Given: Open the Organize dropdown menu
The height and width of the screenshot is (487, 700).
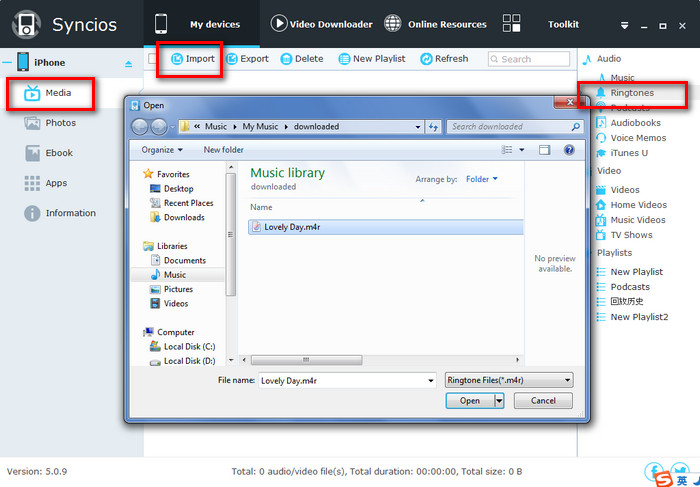Looking at the screenshot, I should (x=162, y=150).
